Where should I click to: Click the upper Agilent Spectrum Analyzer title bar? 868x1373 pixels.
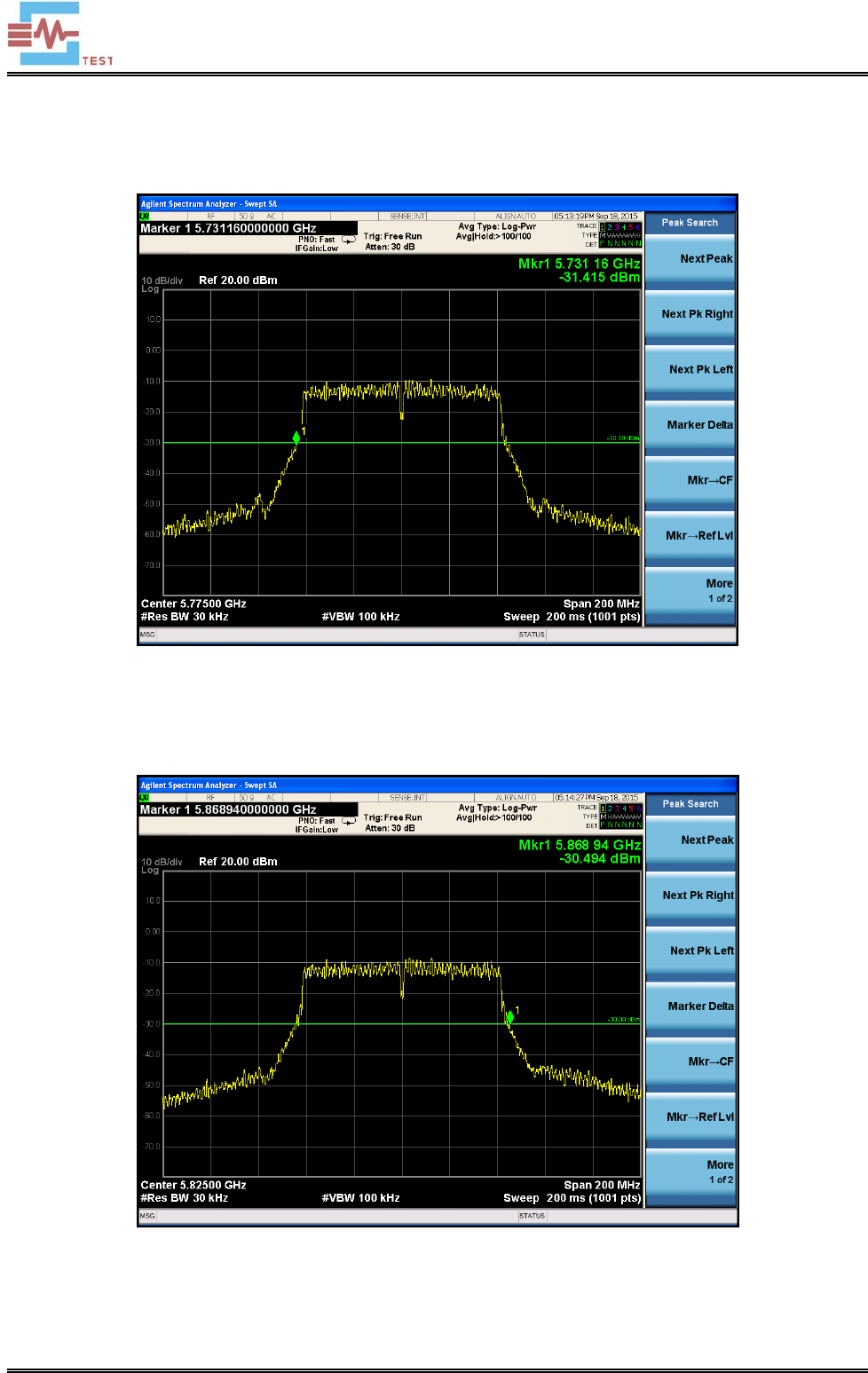[x=437, y=204]
